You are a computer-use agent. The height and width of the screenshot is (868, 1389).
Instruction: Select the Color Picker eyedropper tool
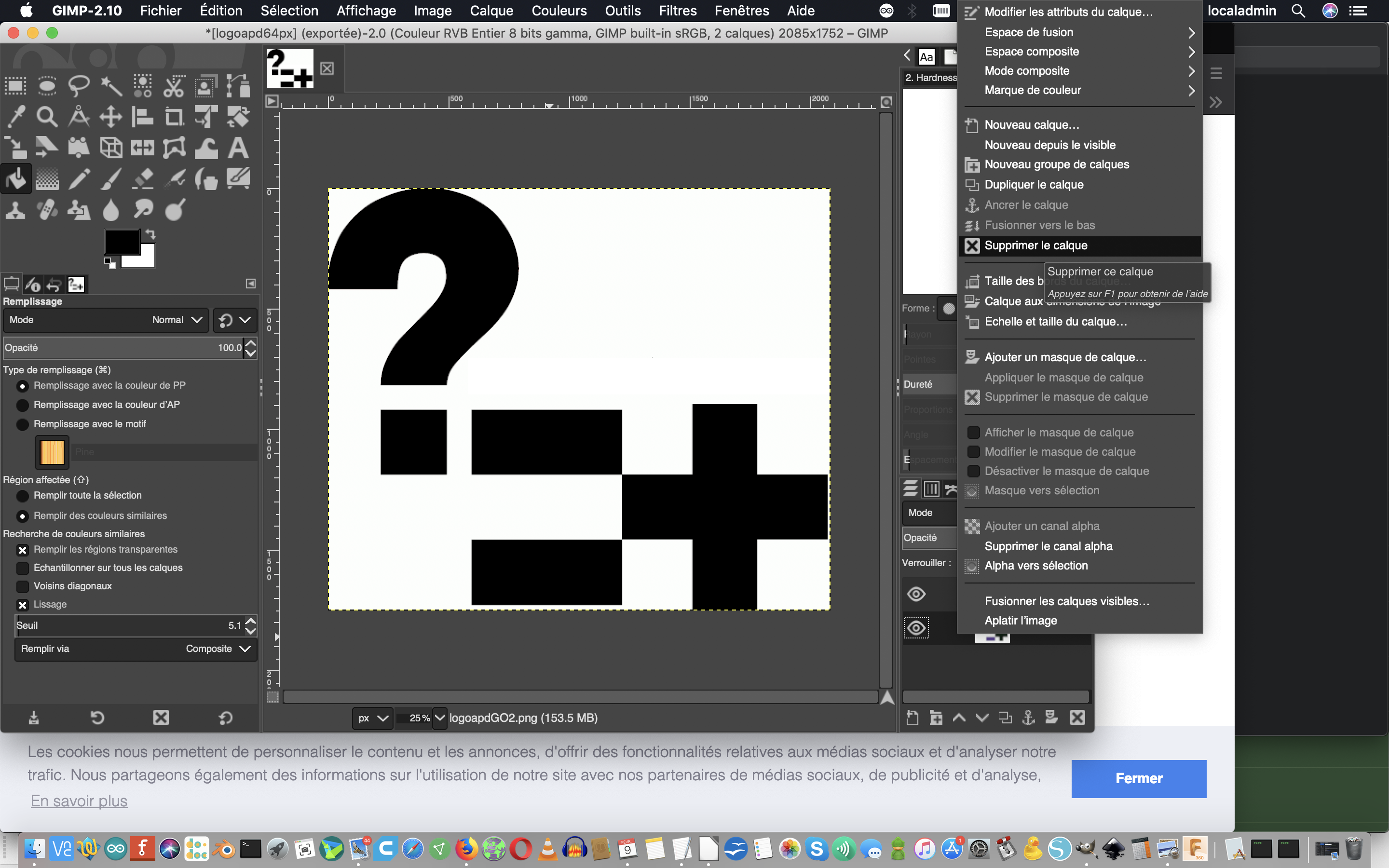pos(15,117)
